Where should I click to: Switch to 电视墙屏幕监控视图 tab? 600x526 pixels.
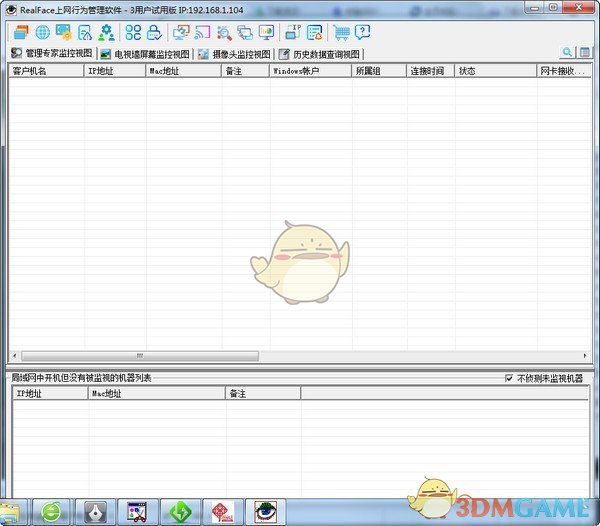(145, 54)
